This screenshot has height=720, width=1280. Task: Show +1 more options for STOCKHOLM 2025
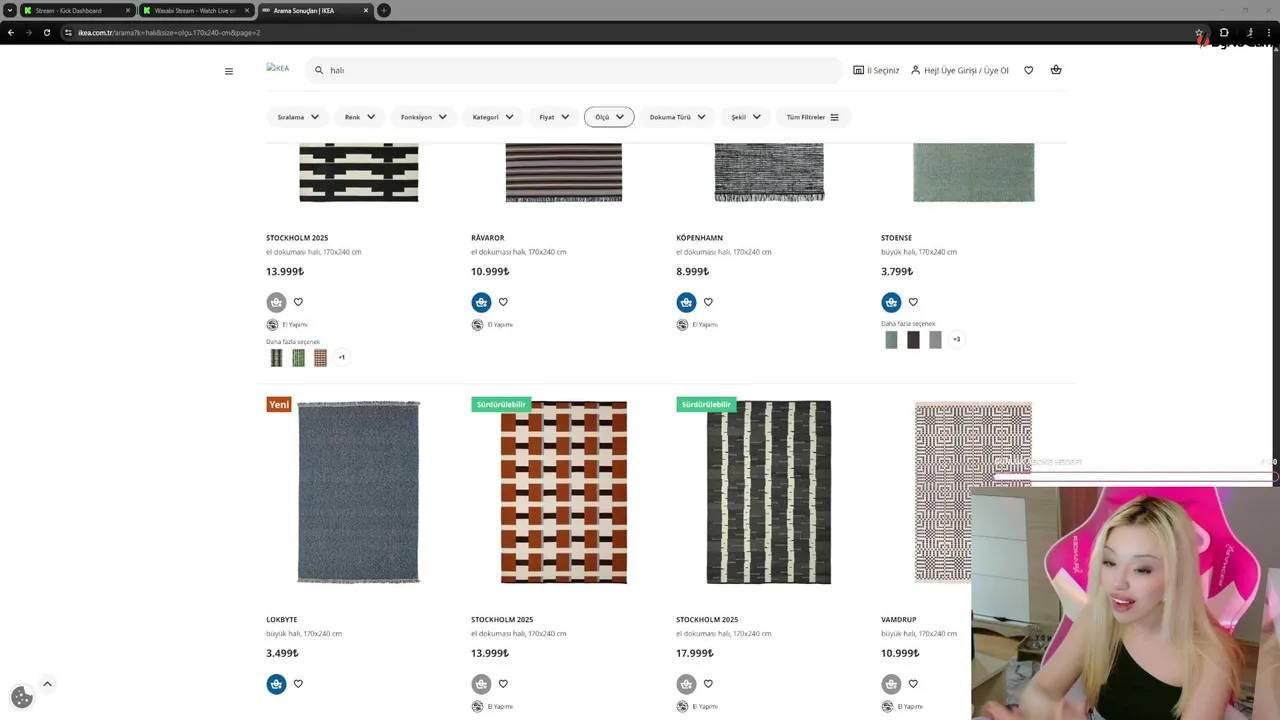[342, 357]
